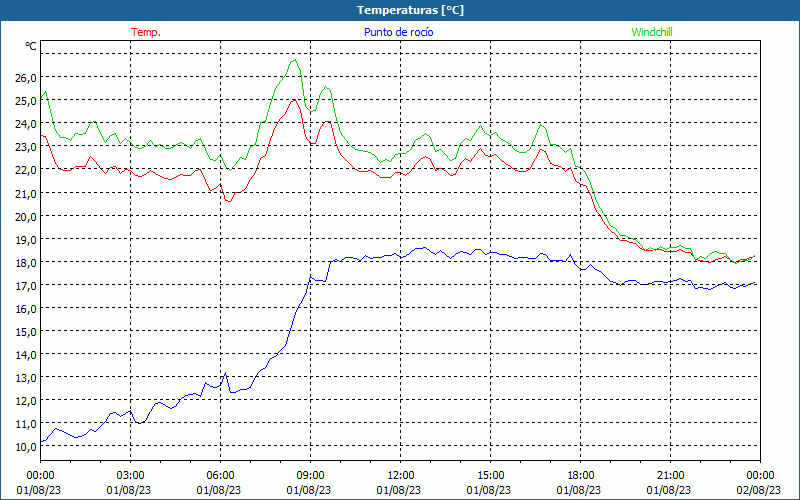800x500 pixels.
Task: Click the 02/08/23 date label
Action: pos(759,490)
